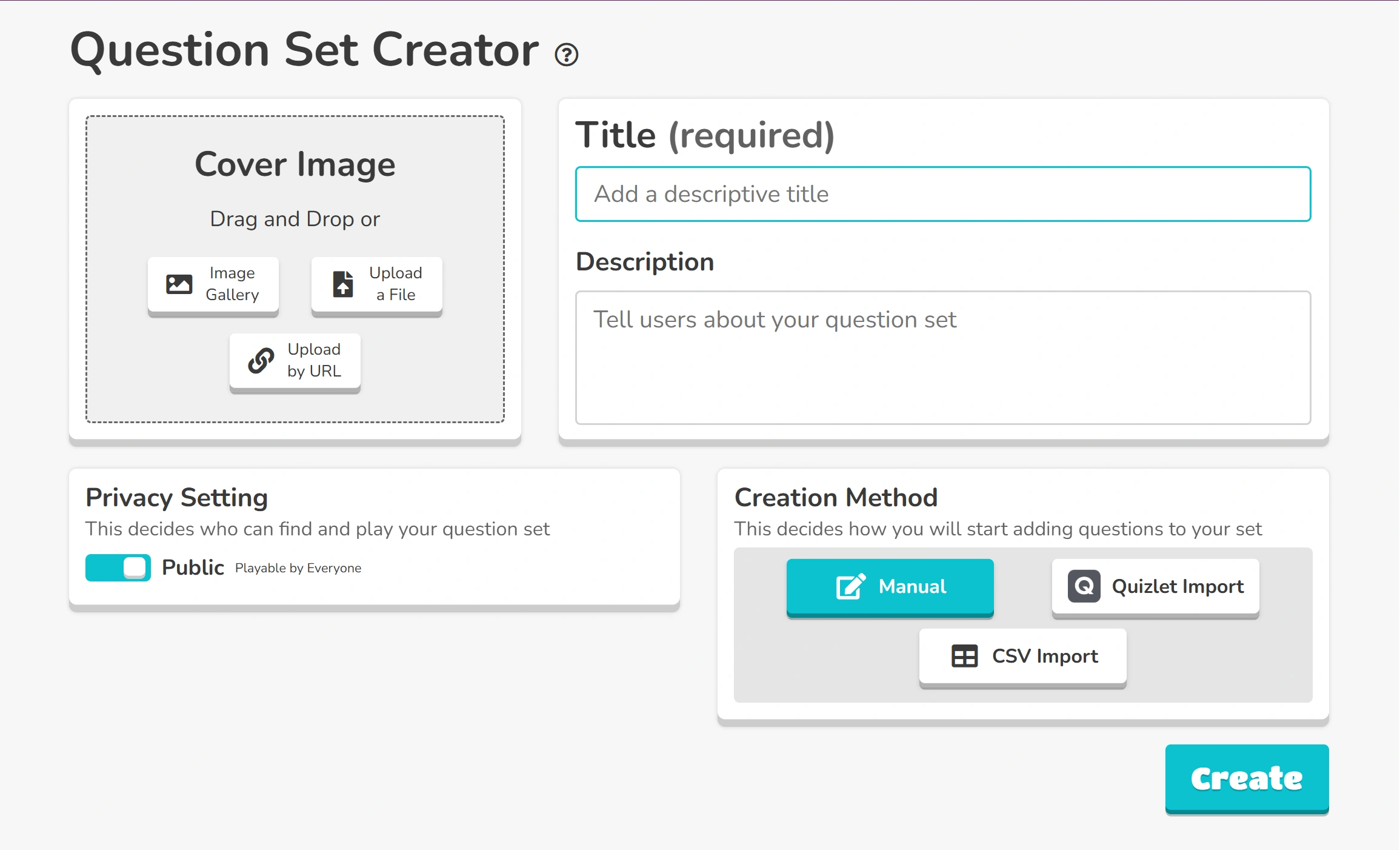
Task: Click the Upload a File document icon
Action: pyautogui.click(x=343, y=284)
